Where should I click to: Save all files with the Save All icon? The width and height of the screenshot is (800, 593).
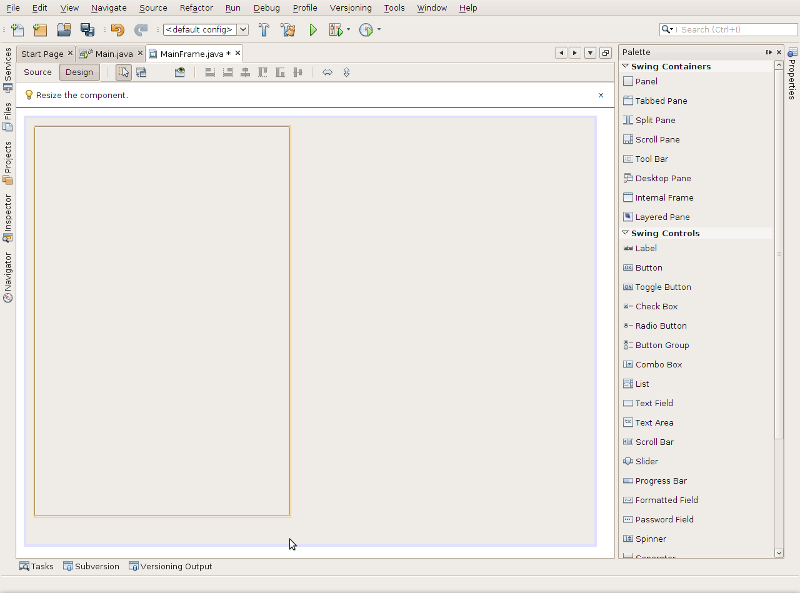[87, 30]
